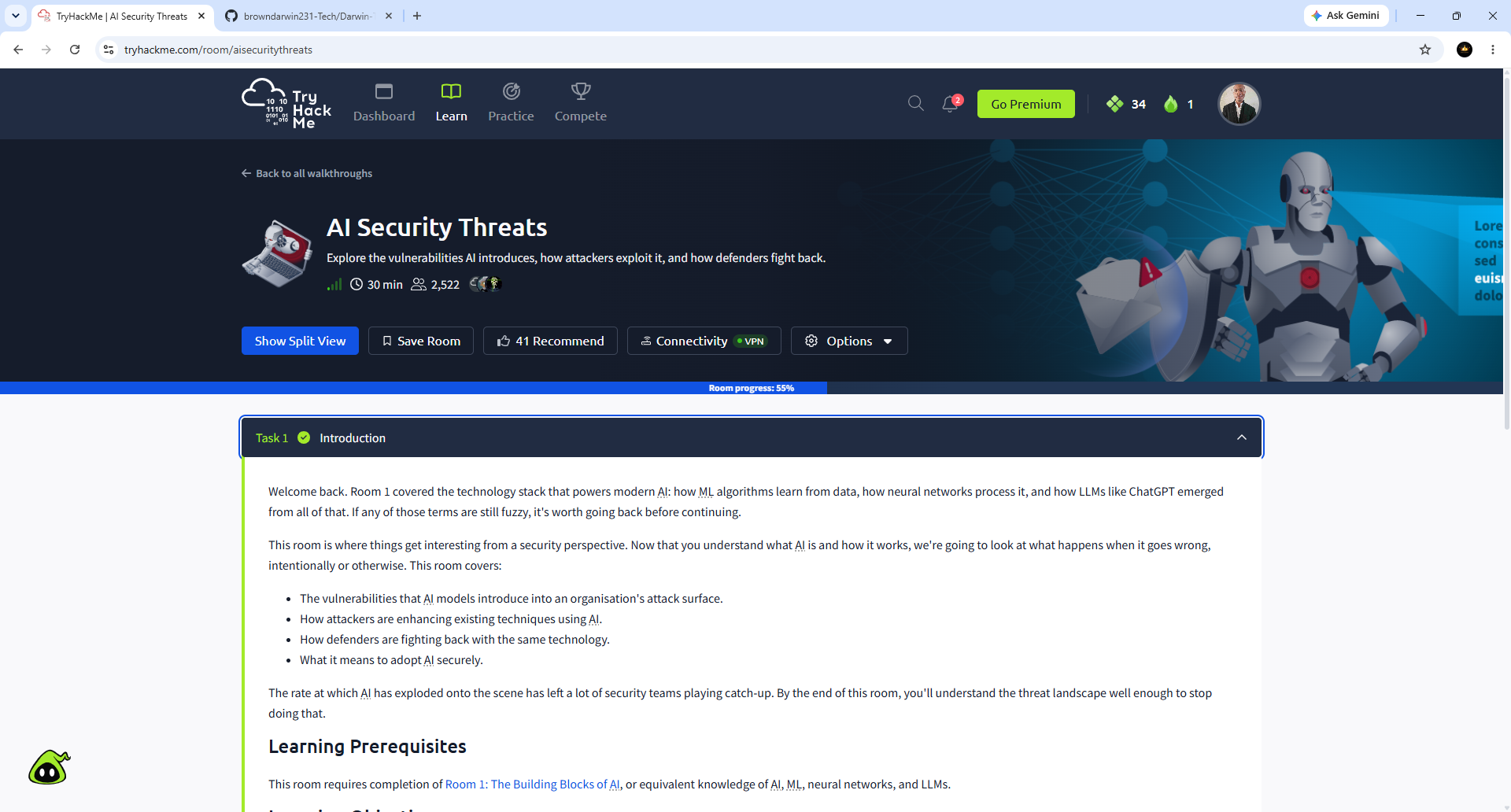Click the green mascot chat icon
The image size is (1511, 812).
(50, 767)
